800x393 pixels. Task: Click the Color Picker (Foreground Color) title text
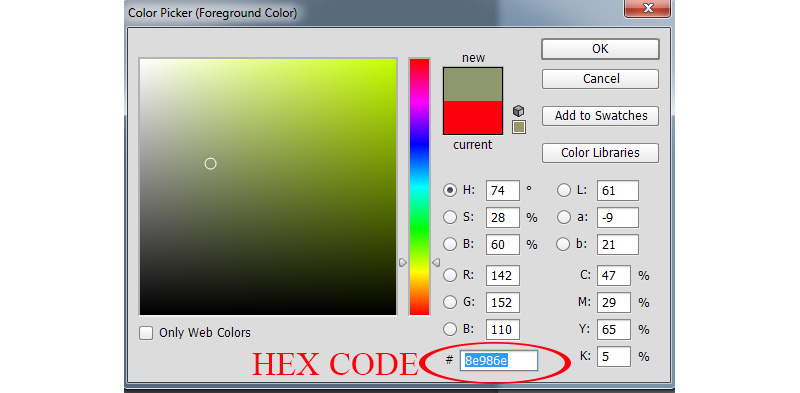212,13
